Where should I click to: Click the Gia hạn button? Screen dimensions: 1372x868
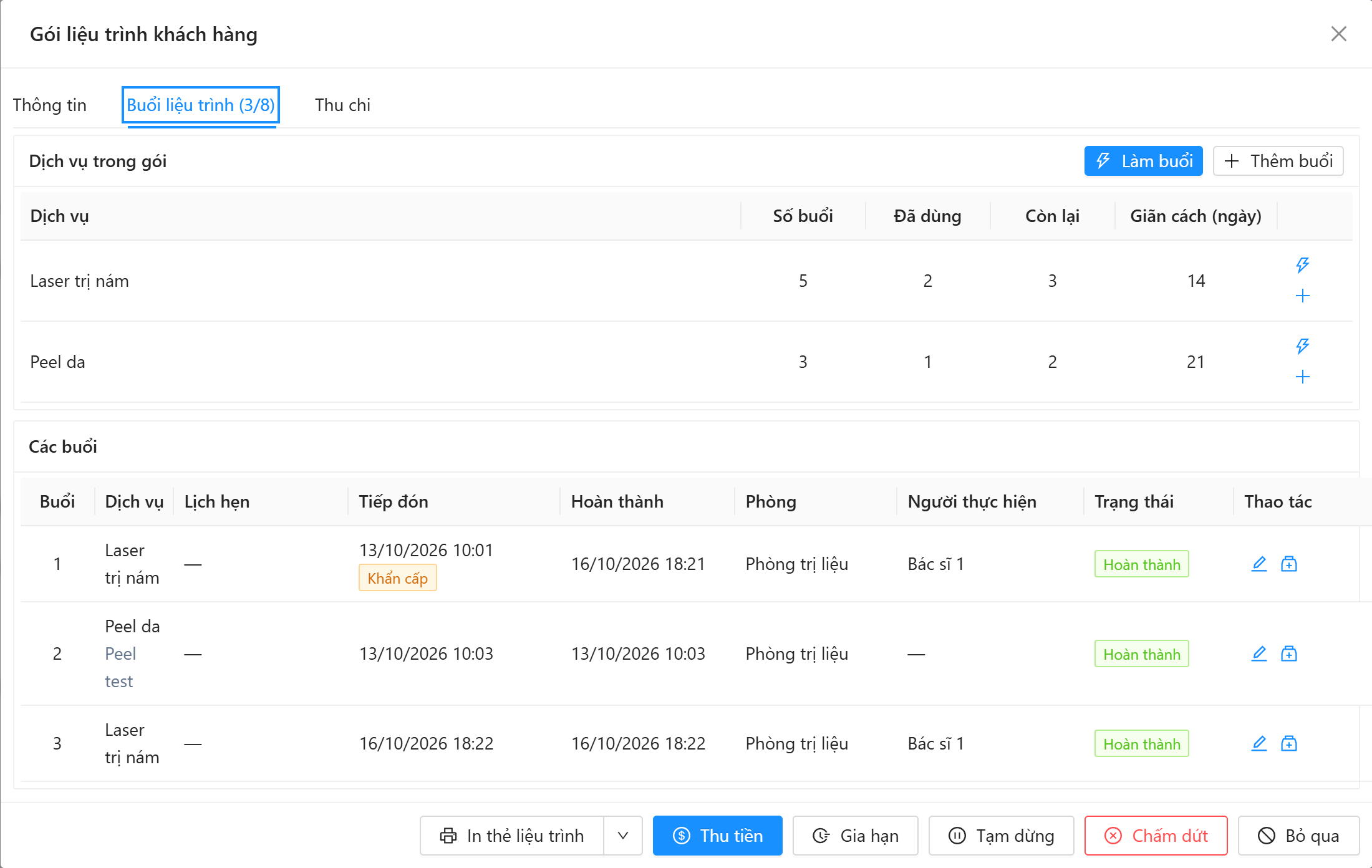pyautogui.click(x=856, y=836)
